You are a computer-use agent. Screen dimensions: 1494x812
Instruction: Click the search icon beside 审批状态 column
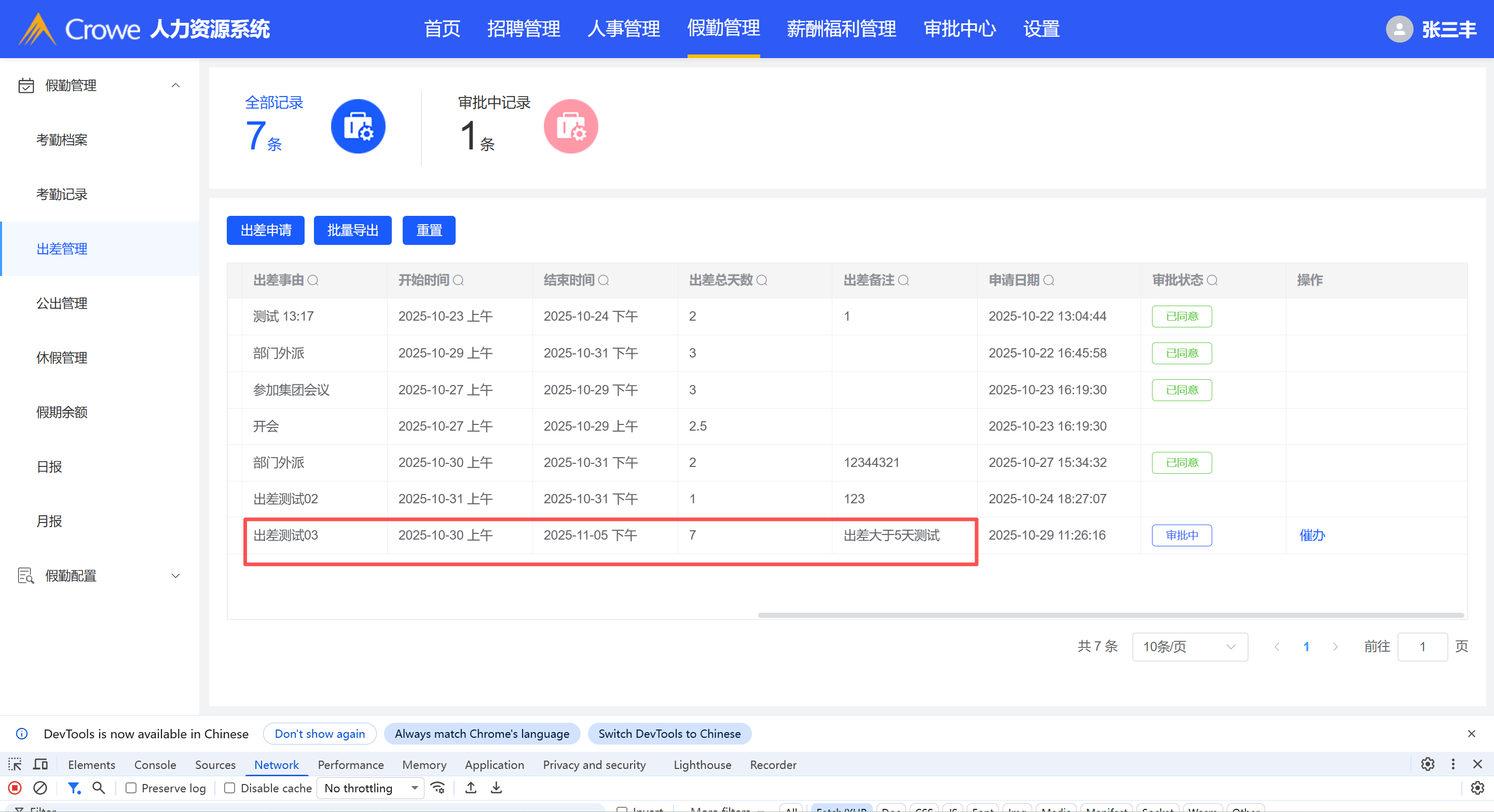1212,280
